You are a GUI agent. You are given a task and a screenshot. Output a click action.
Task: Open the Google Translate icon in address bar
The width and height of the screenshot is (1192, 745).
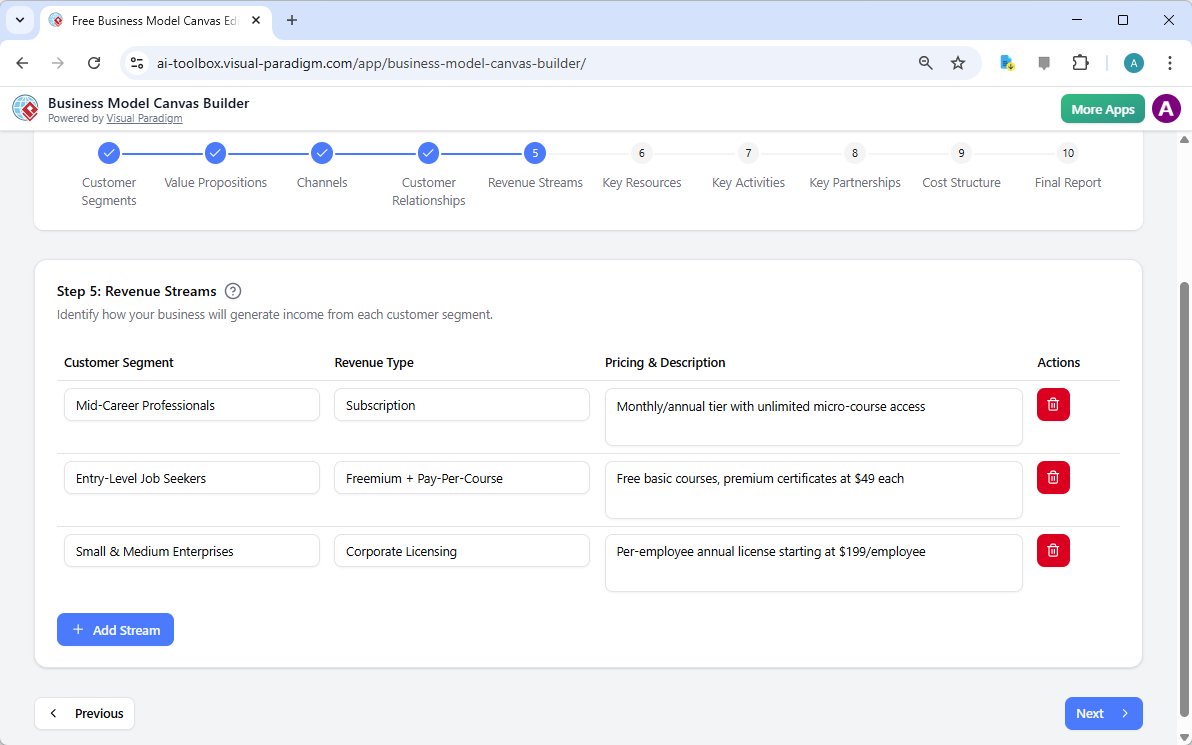coord(1006,62)
